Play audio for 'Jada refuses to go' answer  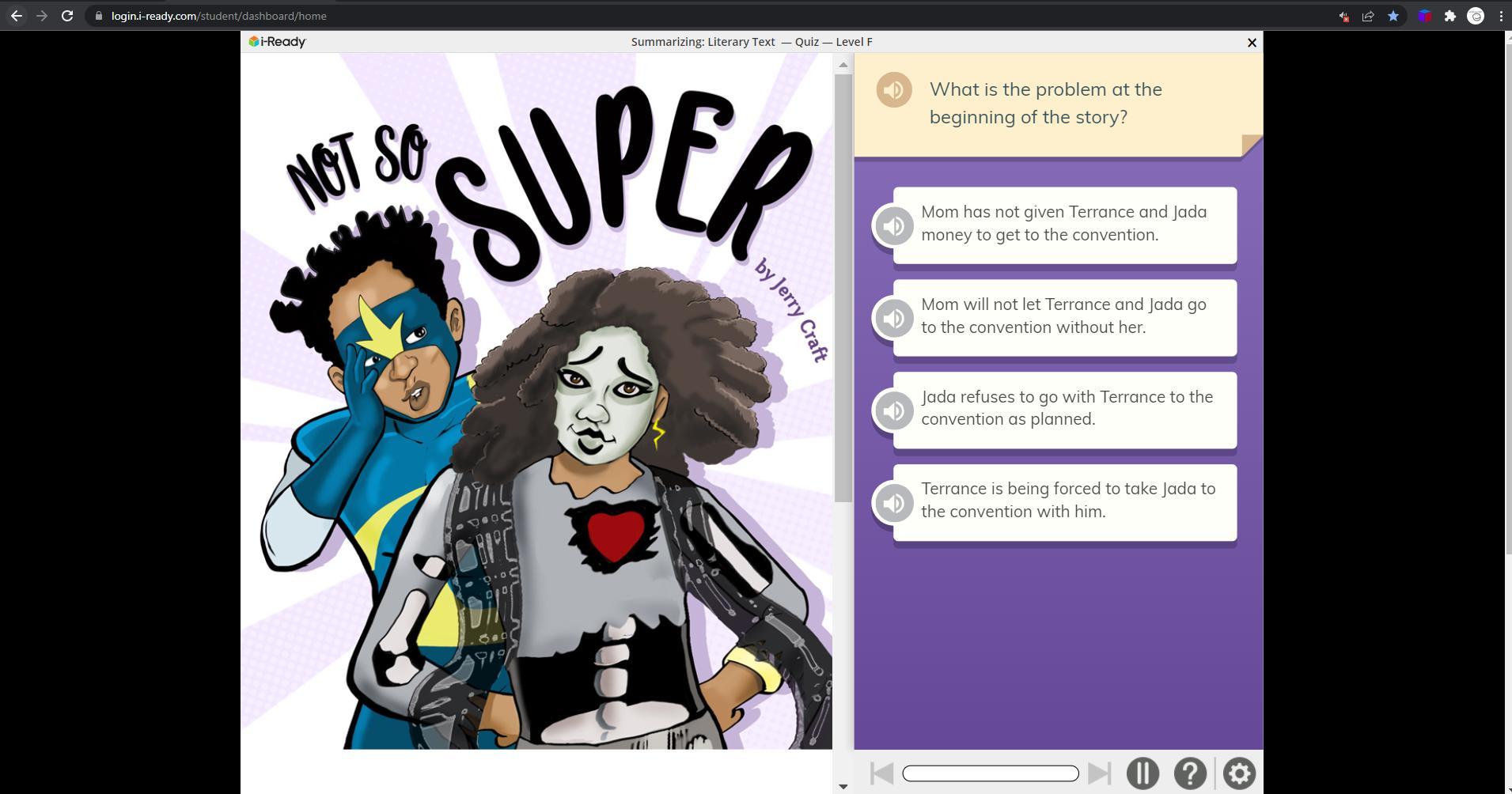click(x=894, y=411)
